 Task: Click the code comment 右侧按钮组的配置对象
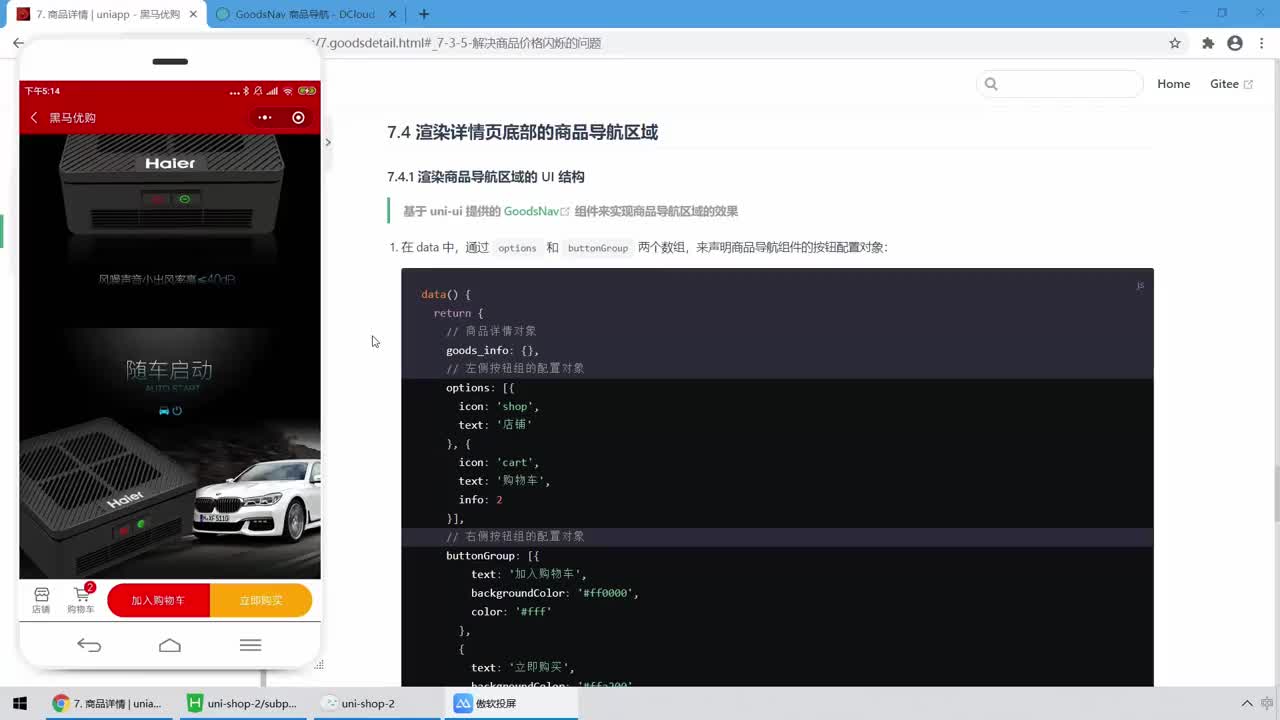[x=515, y=537]
